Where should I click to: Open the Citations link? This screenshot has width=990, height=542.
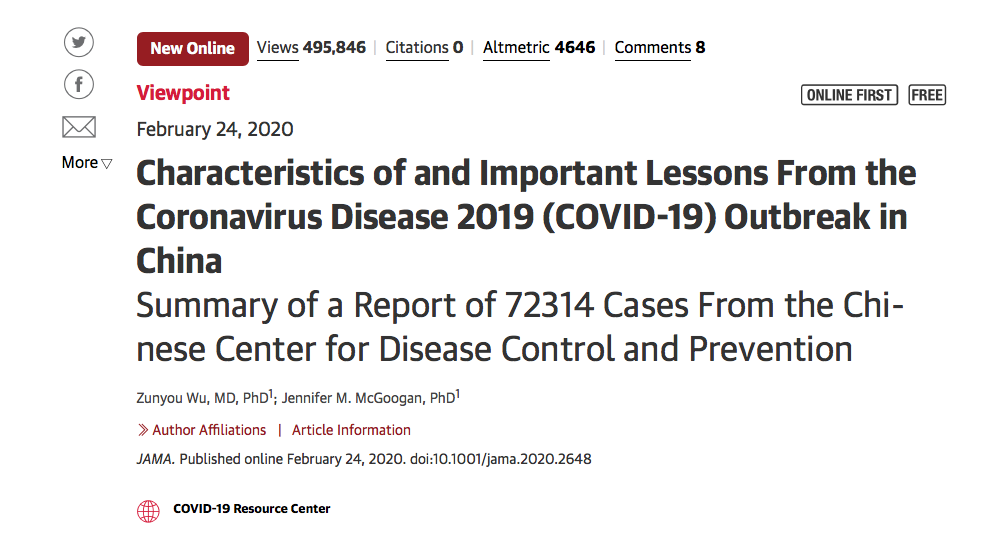[424, 48]
